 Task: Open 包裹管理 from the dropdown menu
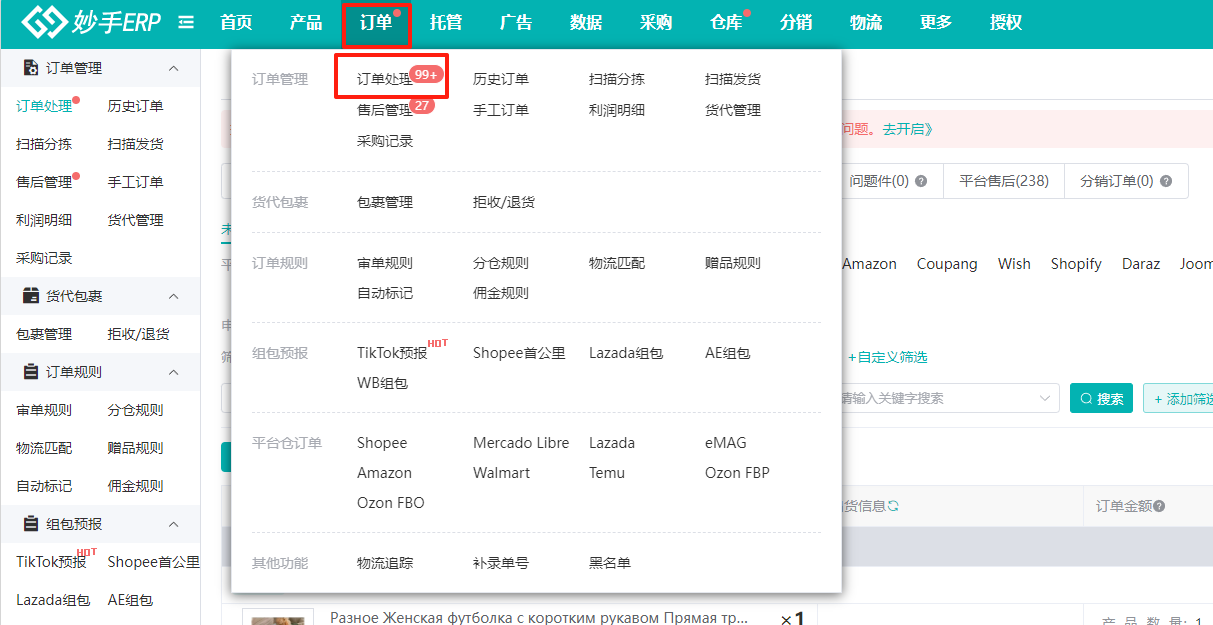pyautogui.click(x=385, y=202)
